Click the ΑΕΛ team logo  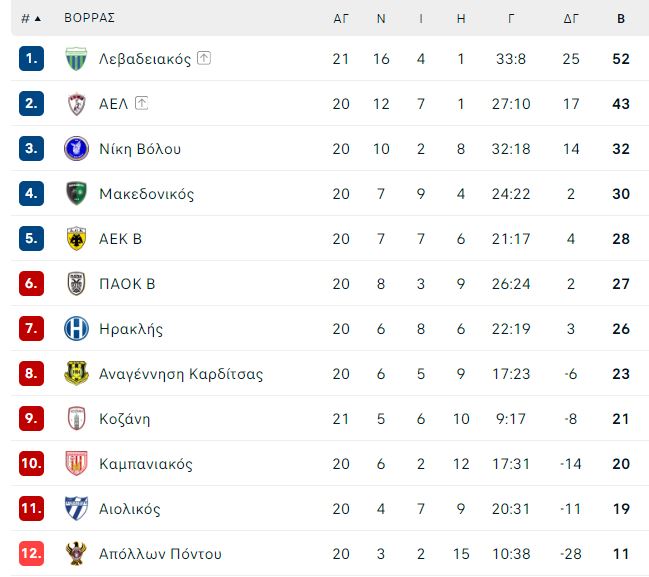tap(76, 104)
